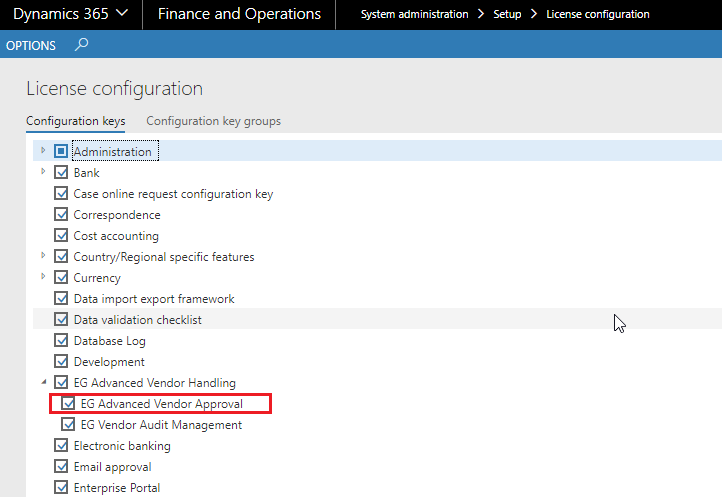Image resolution: width=722 pixels, height=497 pixels.
Task: Select the Enterprise Portal label
Action: point(117,488)
